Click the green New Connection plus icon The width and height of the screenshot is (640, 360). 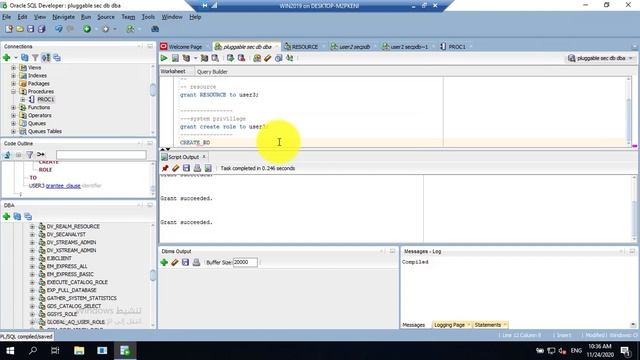[x=7, y=58]
